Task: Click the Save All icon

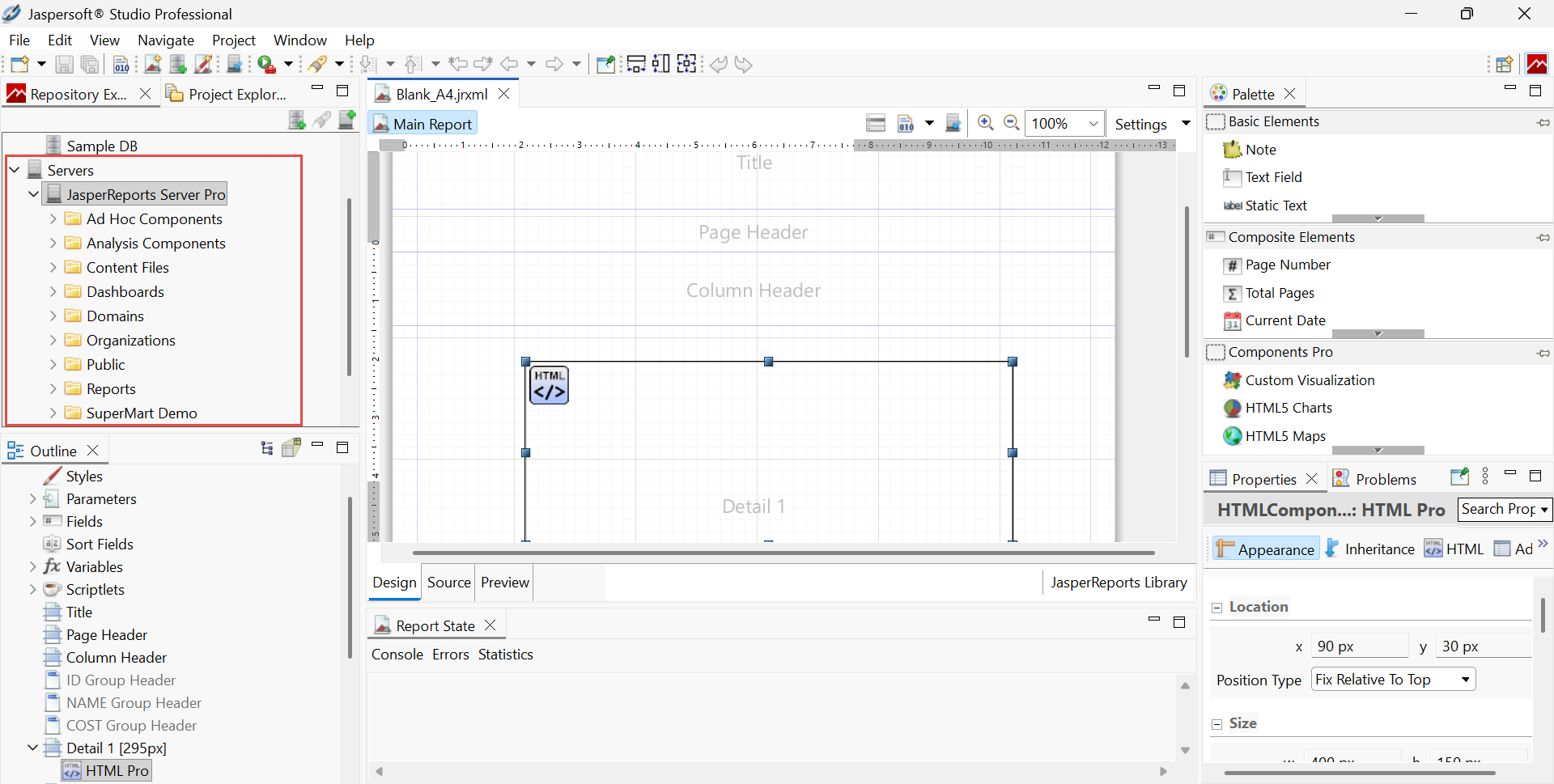Action: [x=90, y=64]
